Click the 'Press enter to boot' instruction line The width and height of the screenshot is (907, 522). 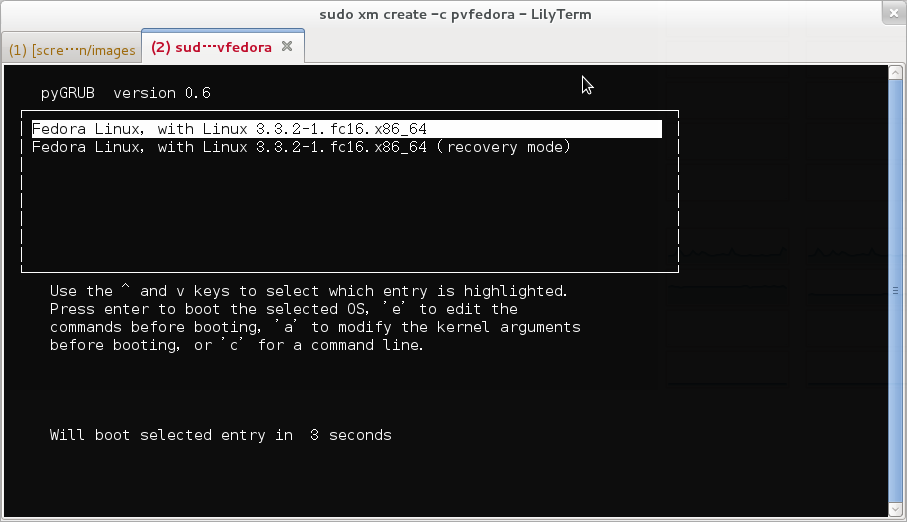tap(283, 309)
